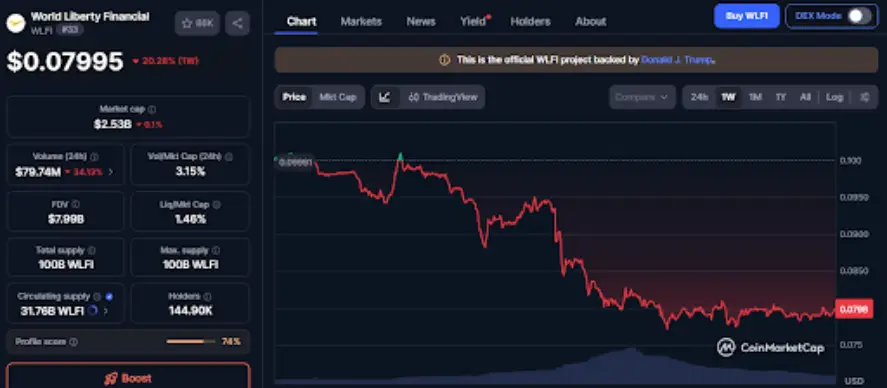This screenshot has width=887, height=388.
Task: Open the Total supply info icon
Action: pyautogui.click(x=92, y=250)
